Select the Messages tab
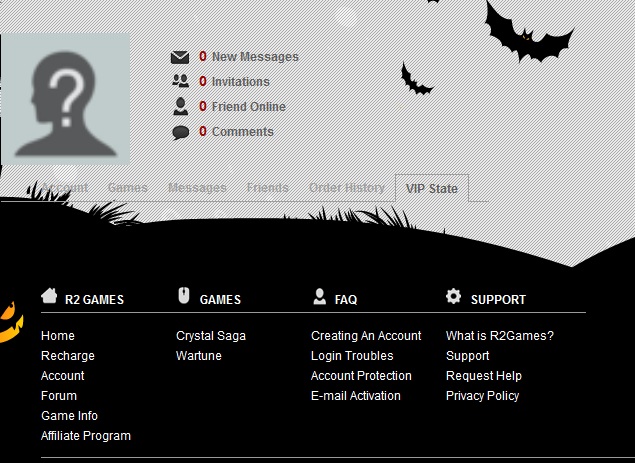This screenshot has width=635, height=463. (x=197, y=187)
